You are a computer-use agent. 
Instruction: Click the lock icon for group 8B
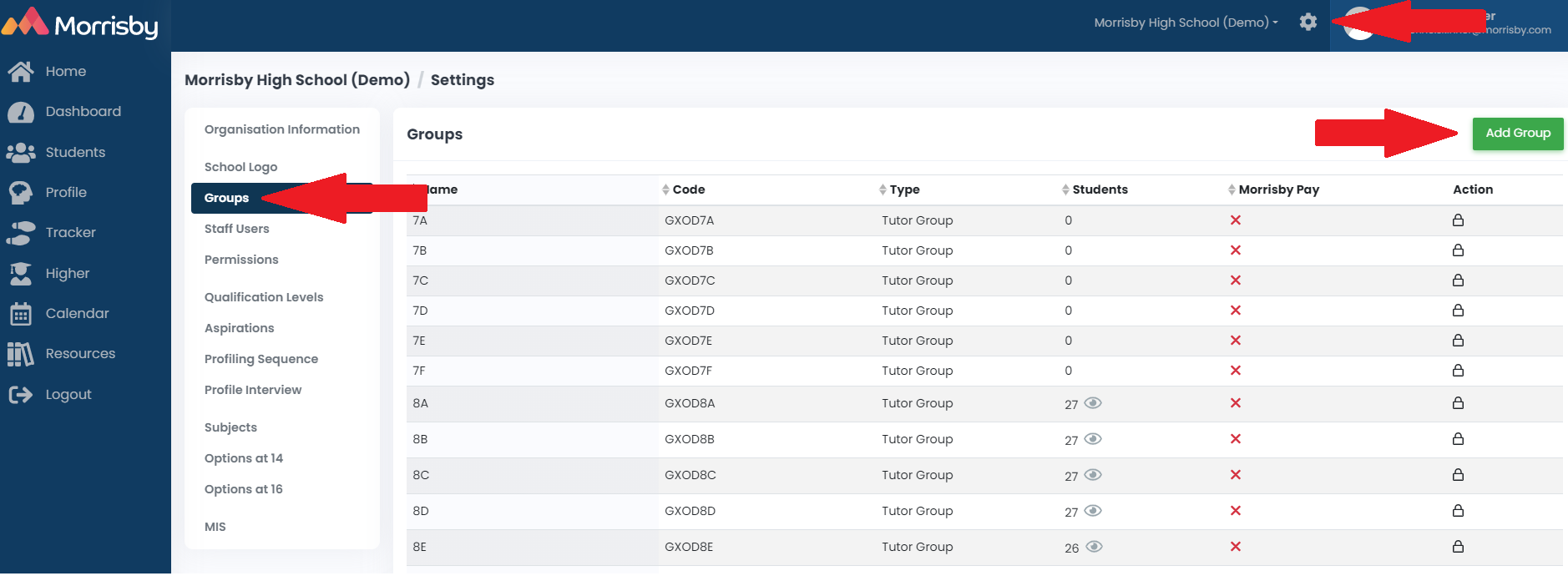click(1458, 439)
